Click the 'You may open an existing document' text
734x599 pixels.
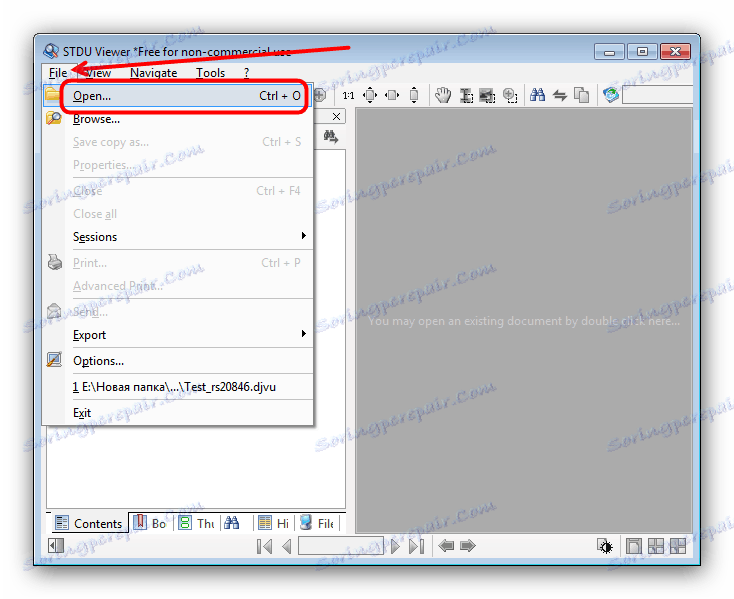(x=524, y=321)
